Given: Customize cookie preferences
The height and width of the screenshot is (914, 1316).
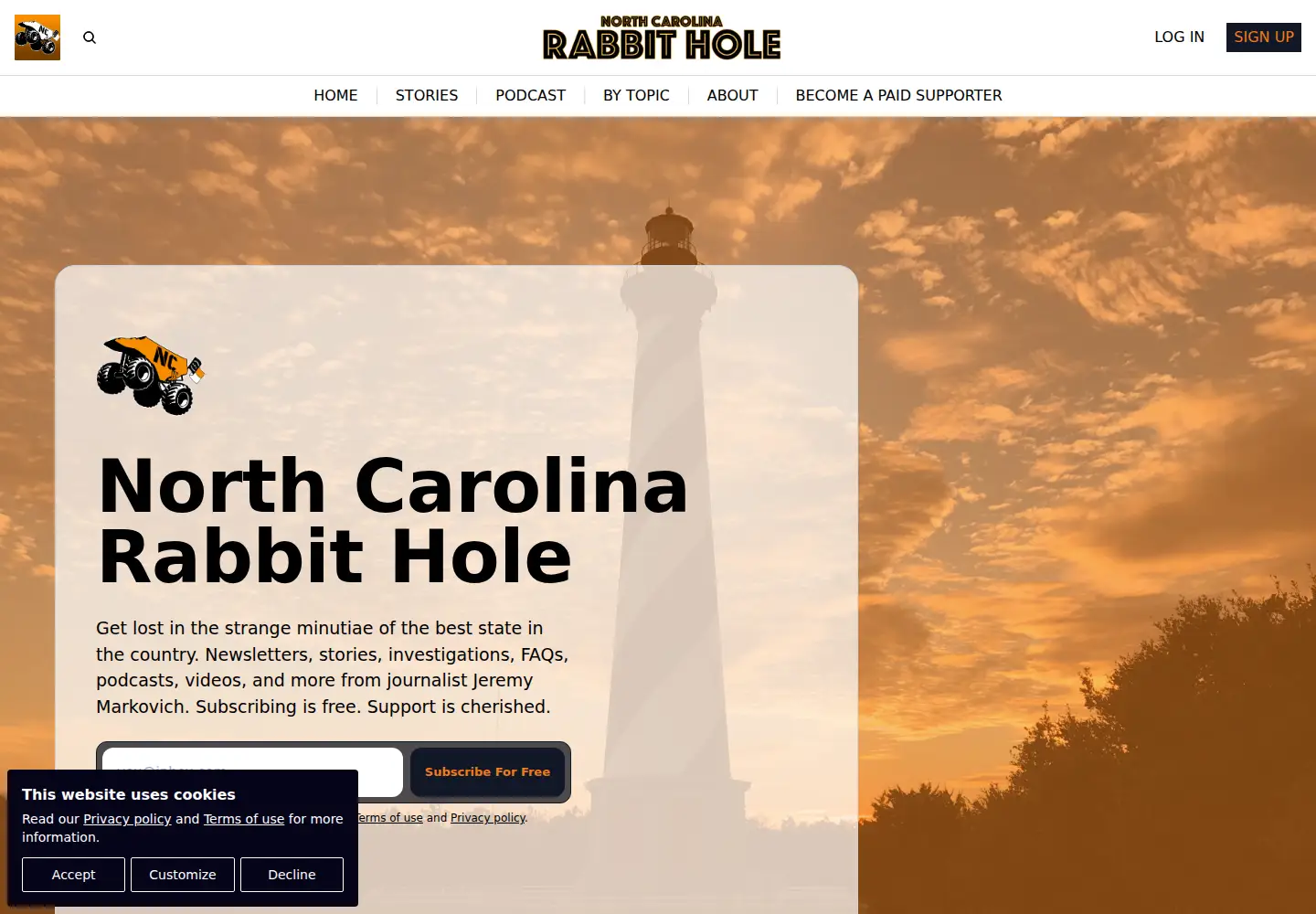Looking at the screenshot, I should coord(183,875).
